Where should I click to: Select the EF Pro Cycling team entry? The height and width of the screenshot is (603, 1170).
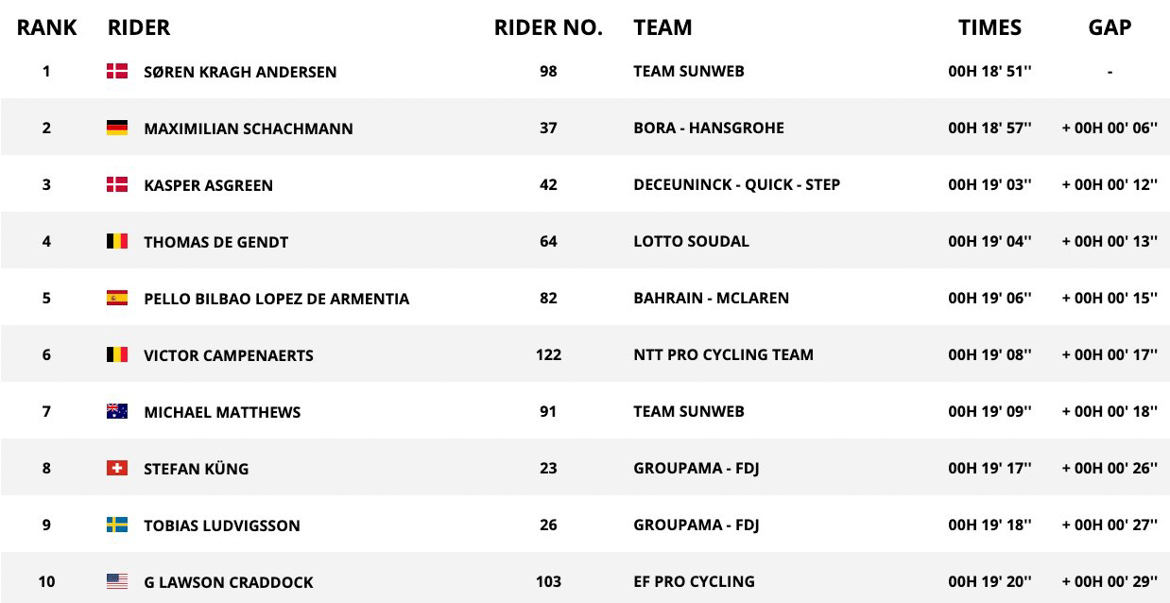coord(693,581)
